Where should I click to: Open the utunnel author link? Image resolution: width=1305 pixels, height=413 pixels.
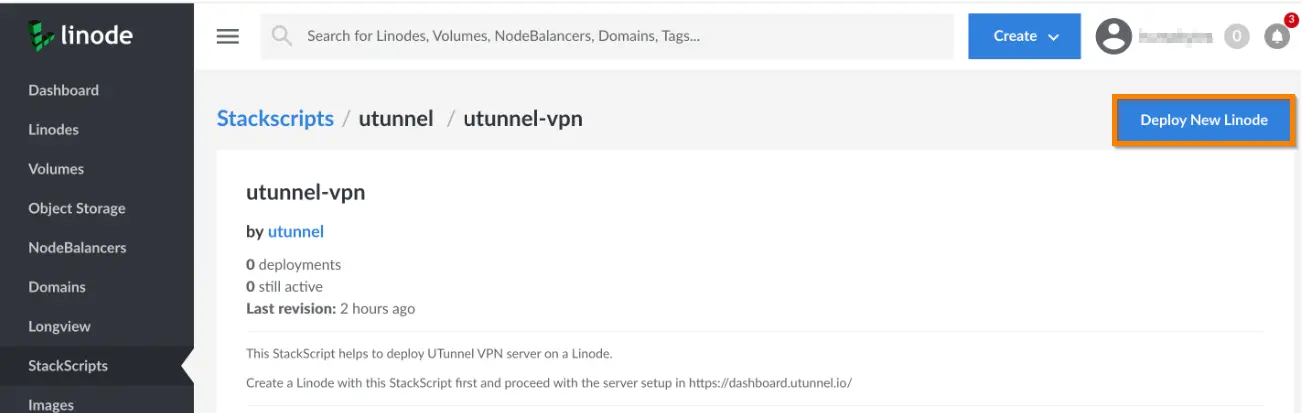pyautogui.click(x=296, y=231)
